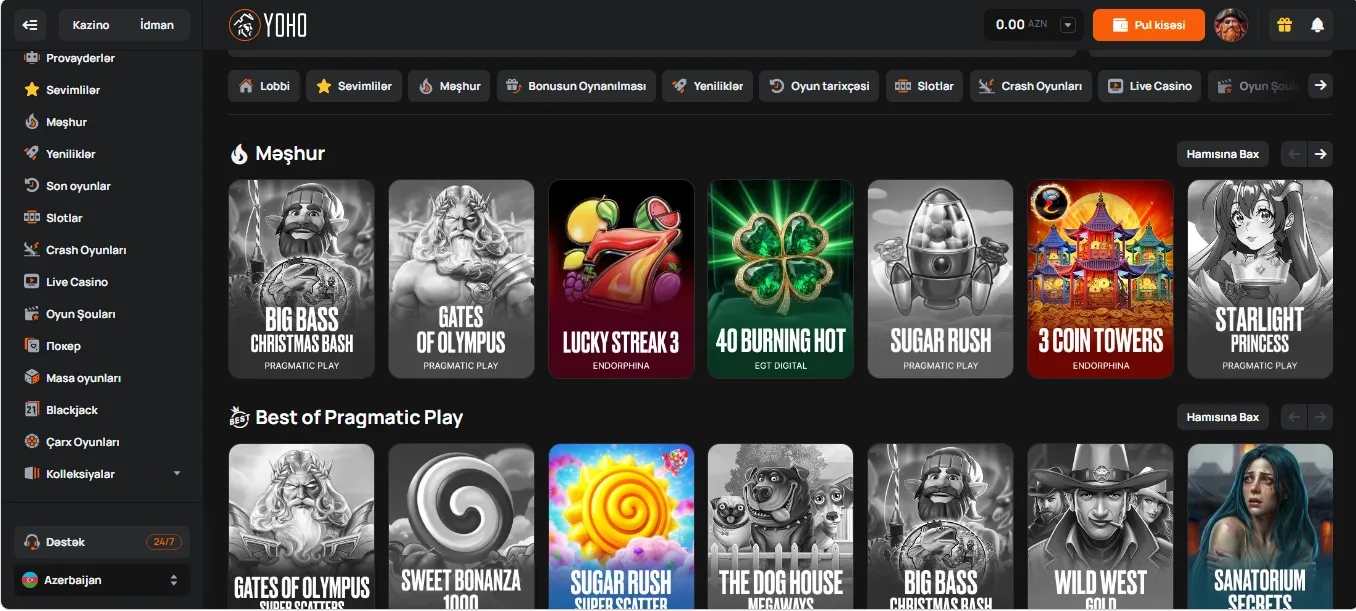The height and width of the screenshot is (611, 1356).
Task: Click the Son oyunlar history icon
Action: coord(31,186)
